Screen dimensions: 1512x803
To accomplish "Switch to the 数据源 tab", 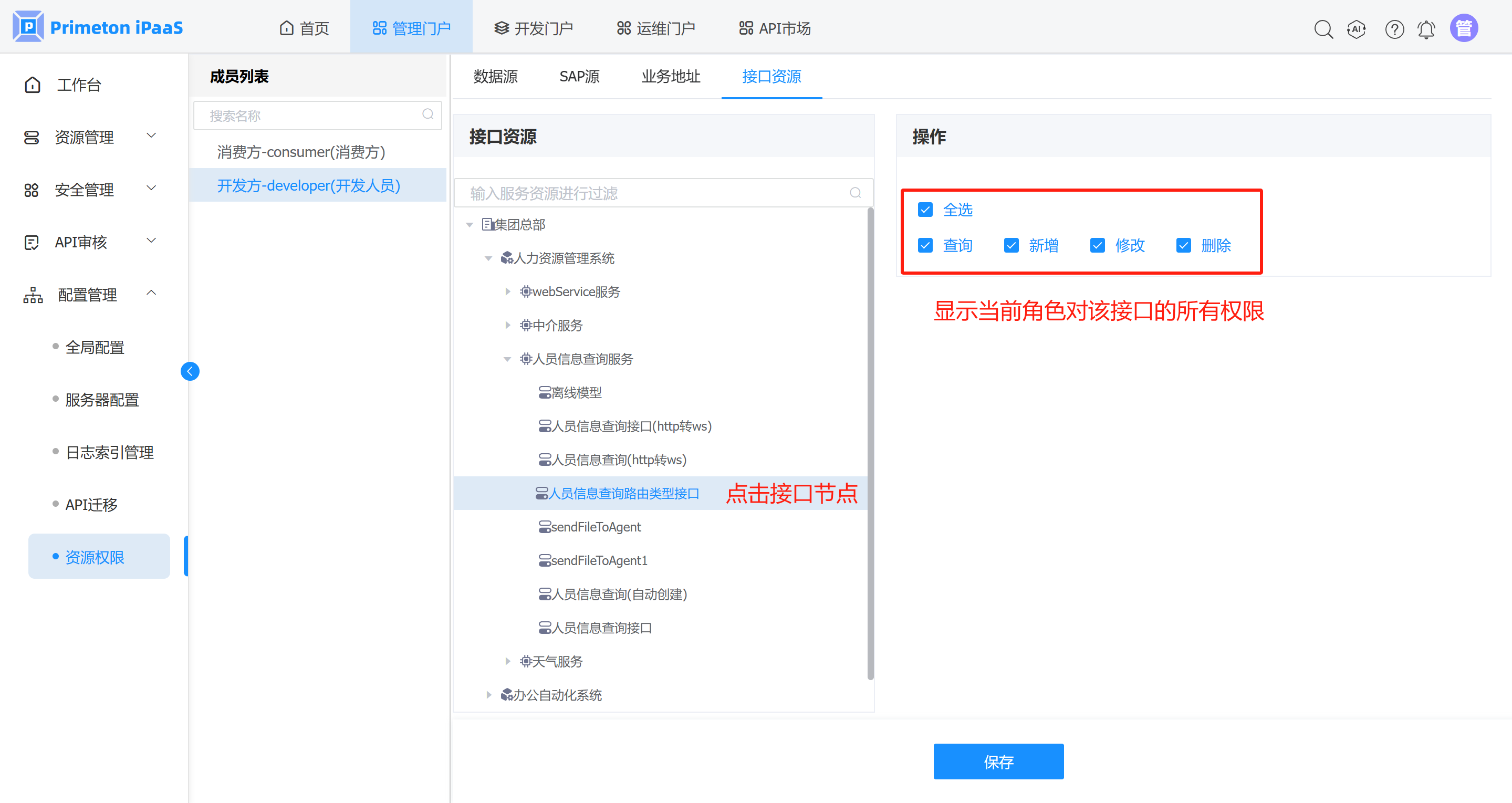I will point(495,76).
